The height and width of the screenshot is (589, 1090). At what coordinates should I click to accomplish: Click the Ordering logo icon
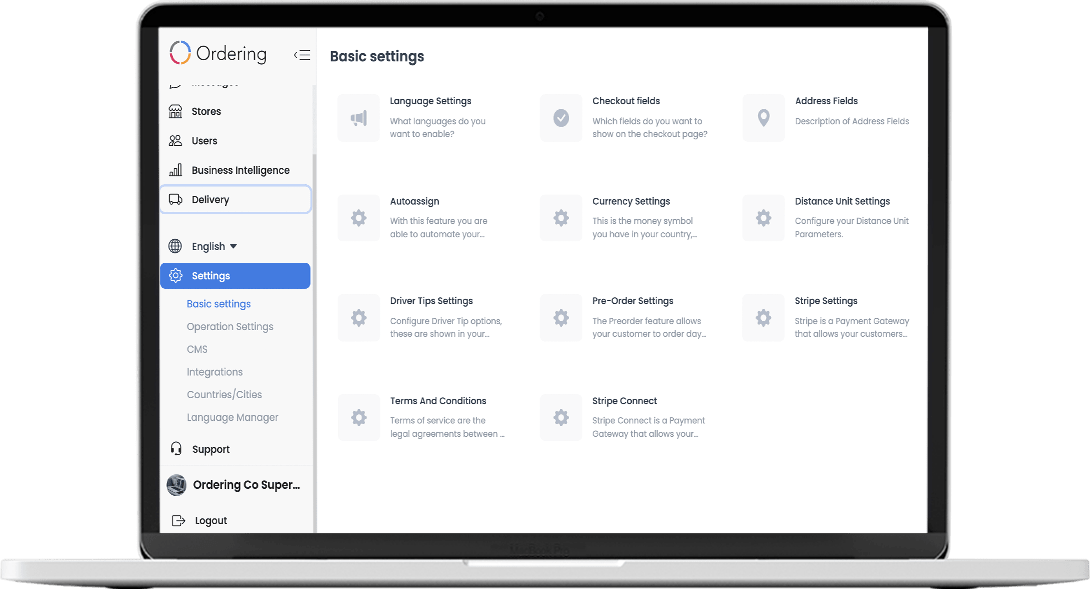pyautogui.click(x=180, y=53)
